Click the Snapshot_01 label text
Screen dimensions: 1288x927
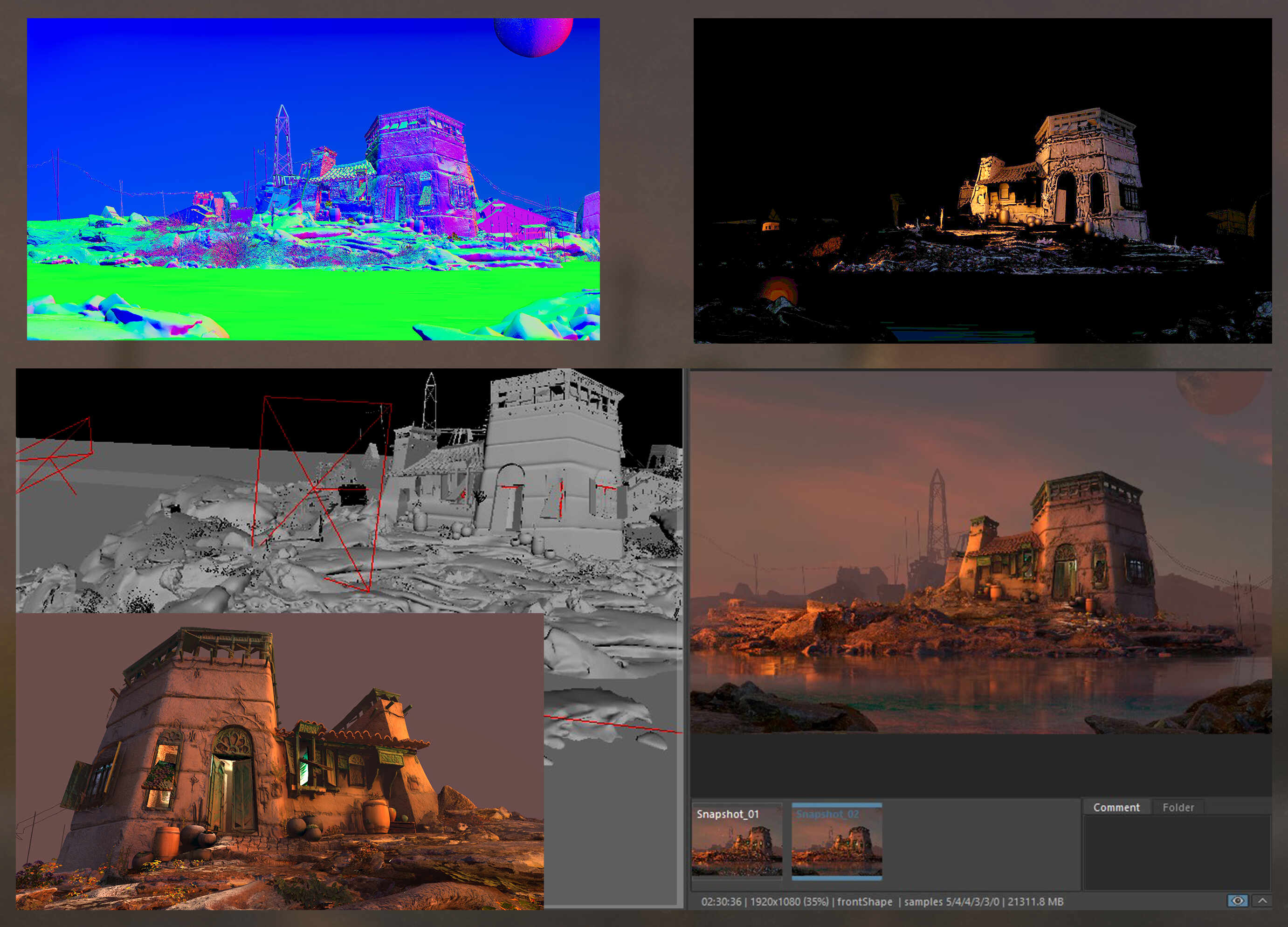(x=728, y=814)
